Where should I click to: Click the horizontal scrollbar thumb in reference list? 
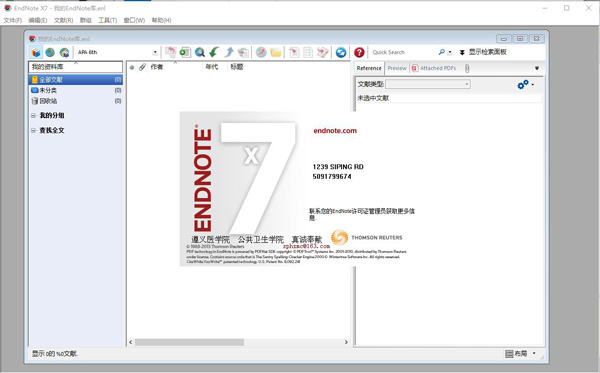tap(189, 342)
